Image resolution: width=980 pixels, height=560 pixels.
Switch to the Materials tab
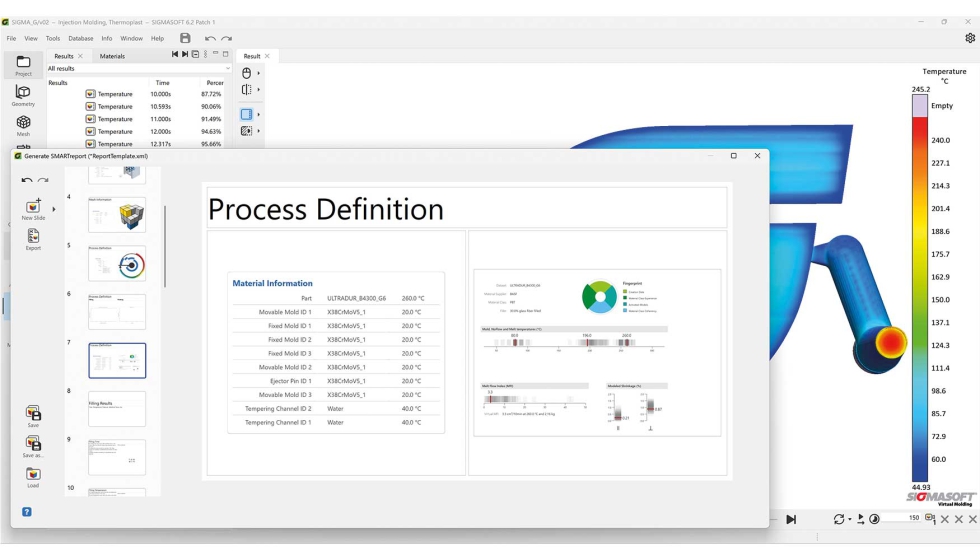pos(112,56)
